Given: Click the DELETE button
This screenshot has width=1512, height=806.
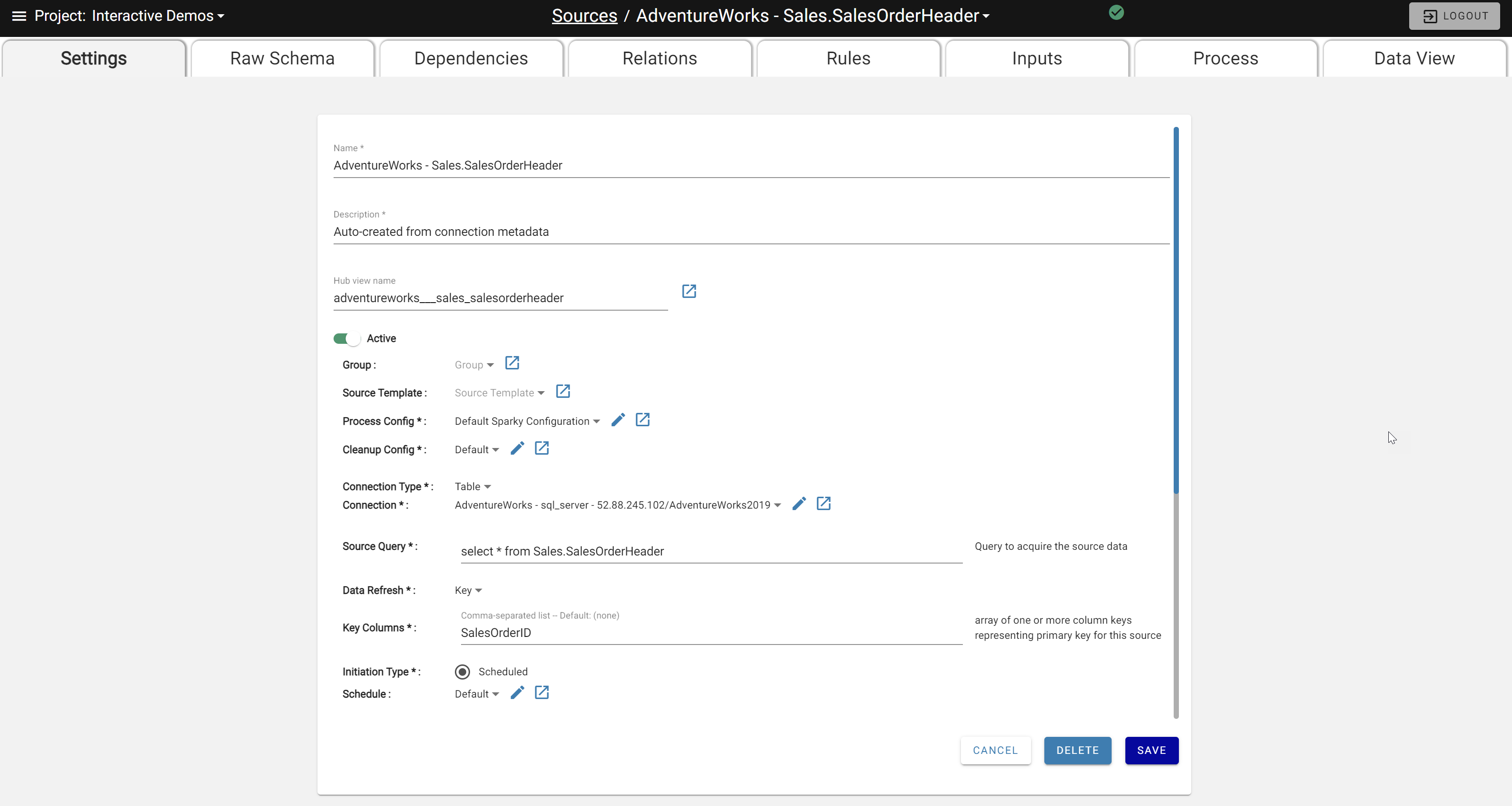Looking at the screenshot, I should coord(1077,750).
